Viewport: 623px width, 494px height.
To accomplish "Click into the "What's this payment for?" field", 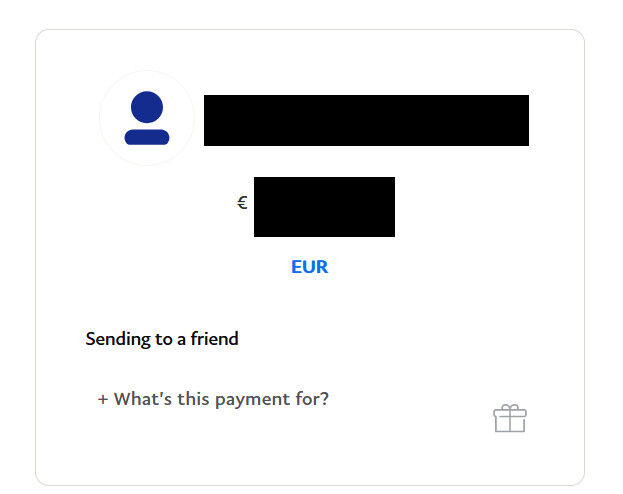I will pyautogui.click(x=213, y=399).
